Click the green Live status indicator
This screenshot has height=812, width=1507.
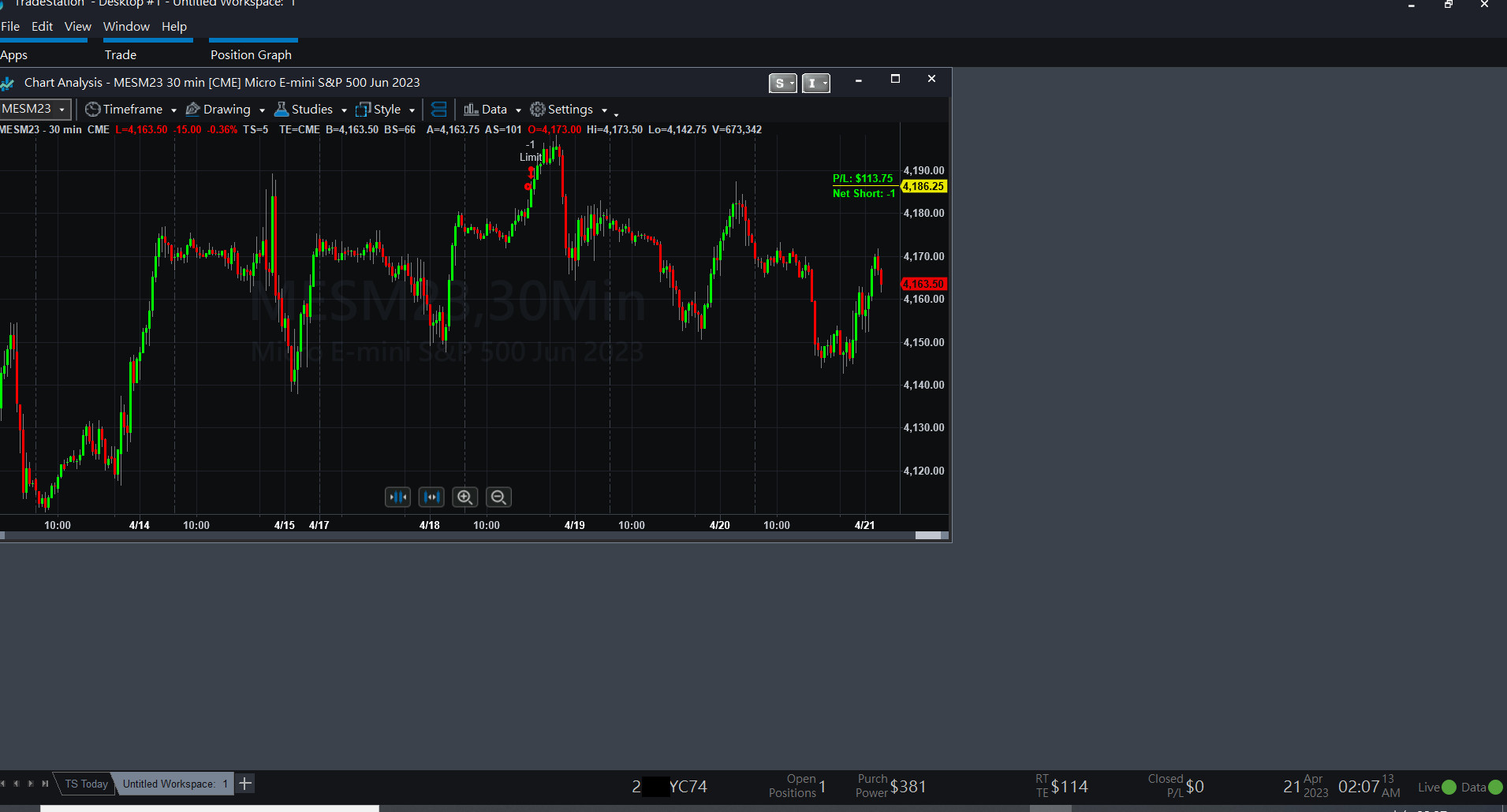coord(1449,787)
